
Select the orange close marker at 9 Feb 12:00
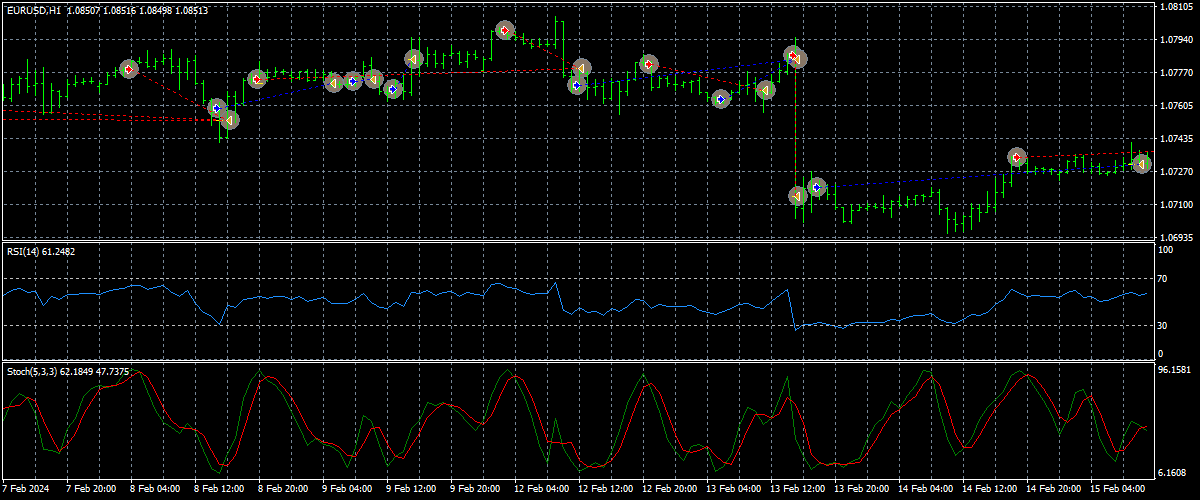413,60
